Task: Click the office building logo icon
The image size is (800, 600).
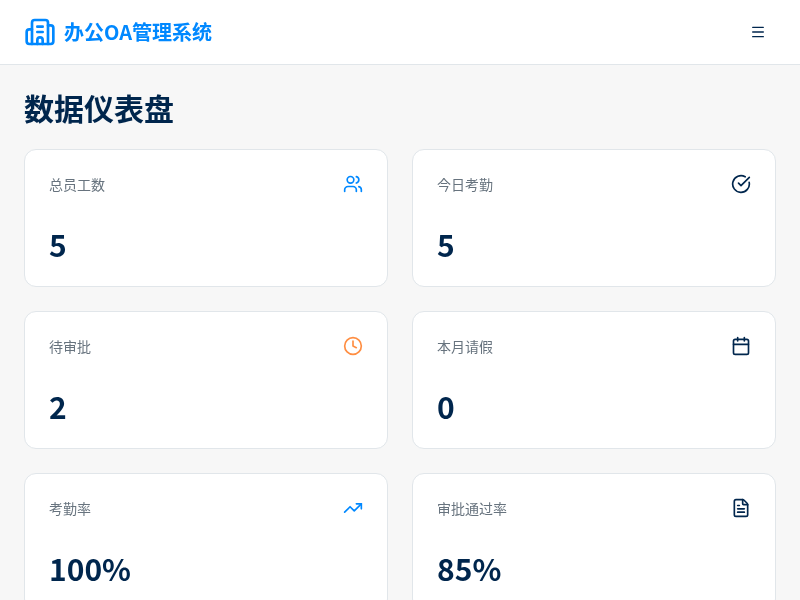Action: pos(40,32)
